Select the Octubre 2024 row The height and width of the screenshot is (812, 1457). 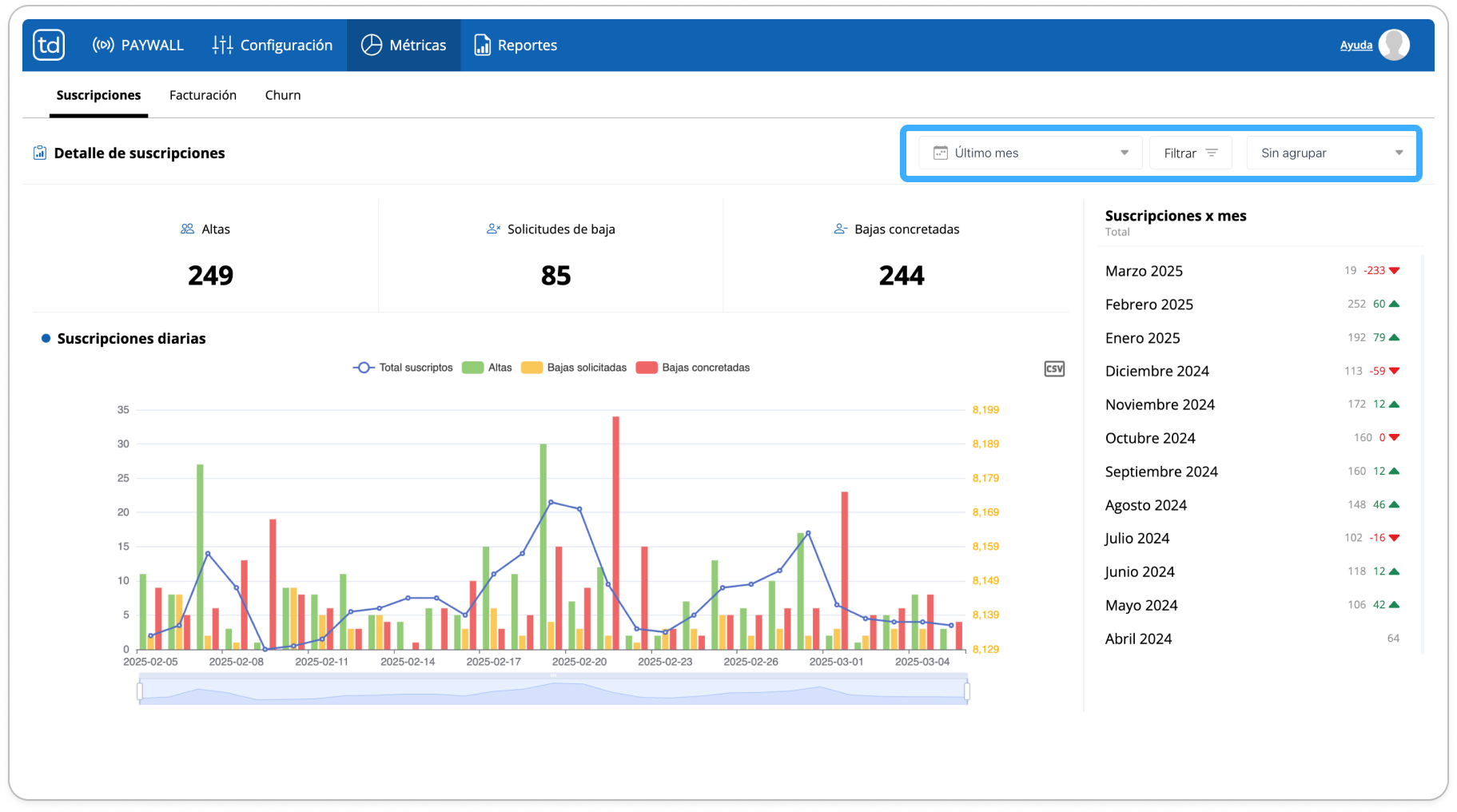tap(1252, 438)
